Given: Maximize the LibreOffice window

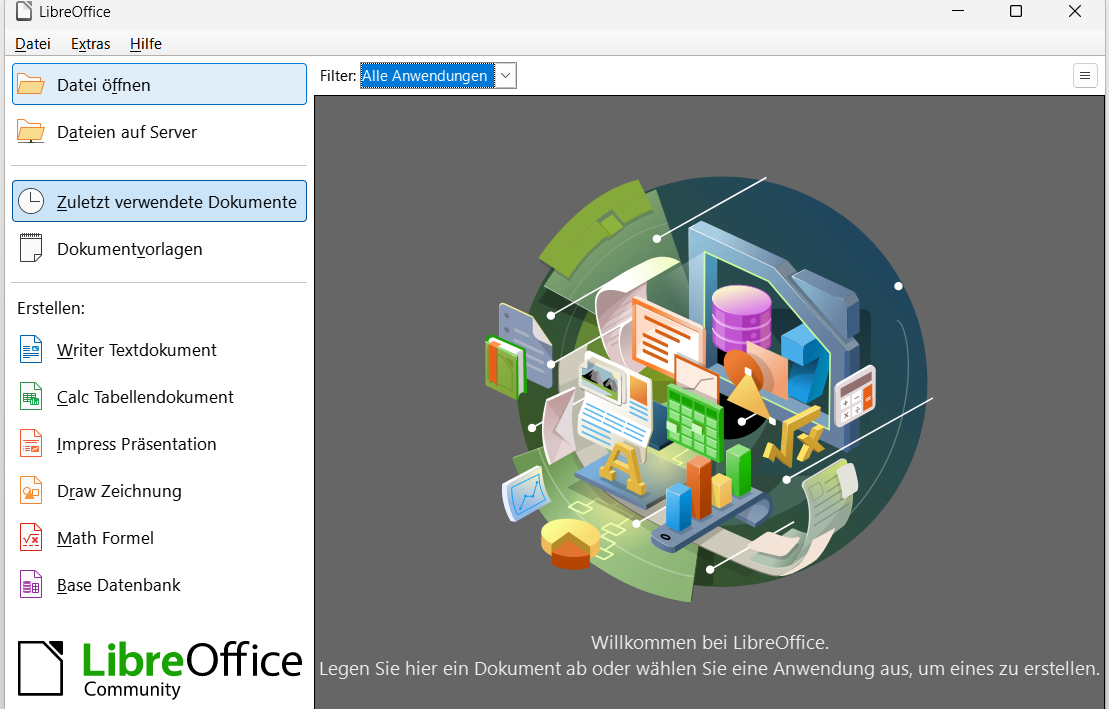Looking at the screenshot, I should point(1016,12).
